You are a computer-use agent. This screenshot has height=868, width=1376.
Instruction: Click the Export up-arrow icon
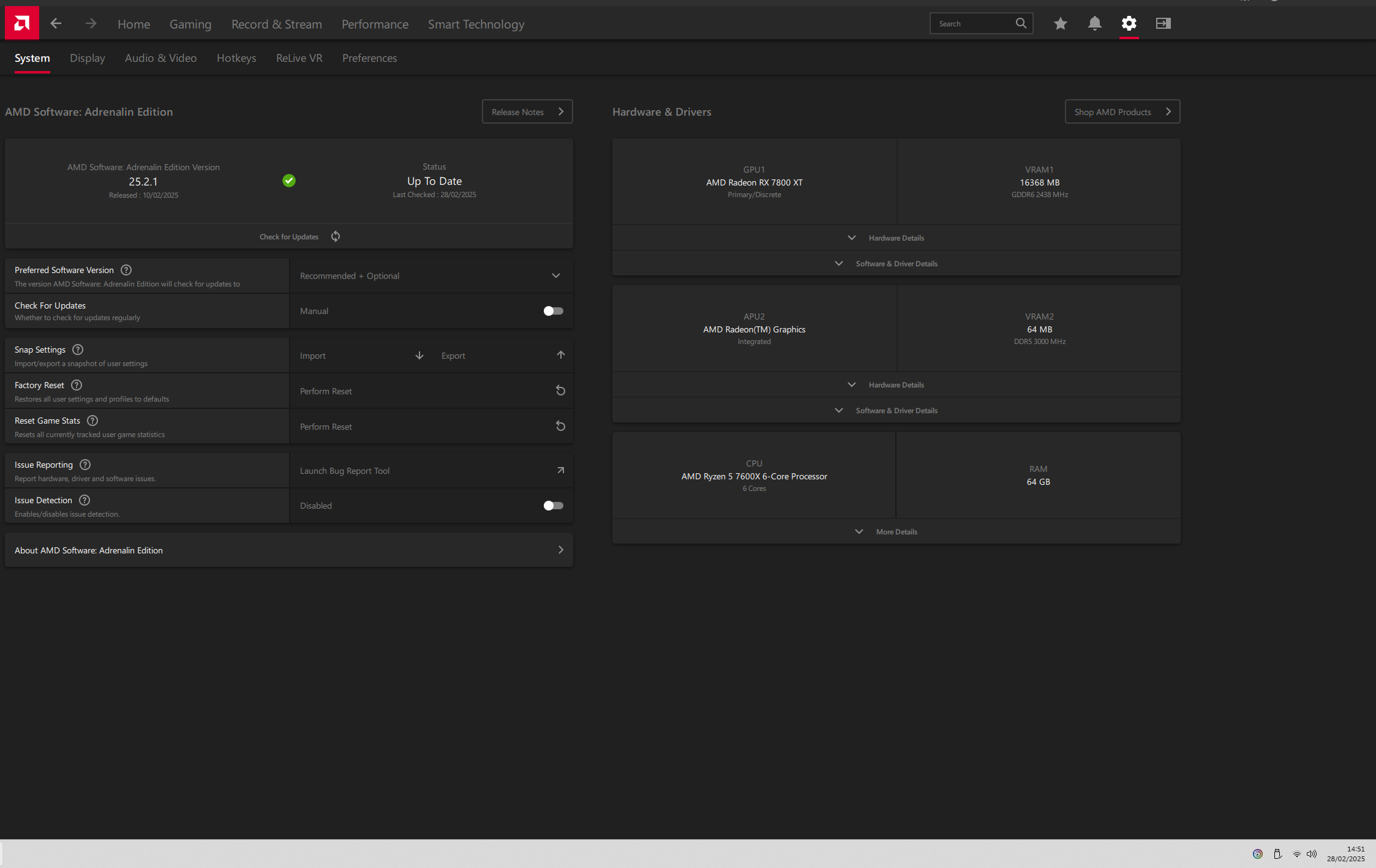[x=561, y=355]
